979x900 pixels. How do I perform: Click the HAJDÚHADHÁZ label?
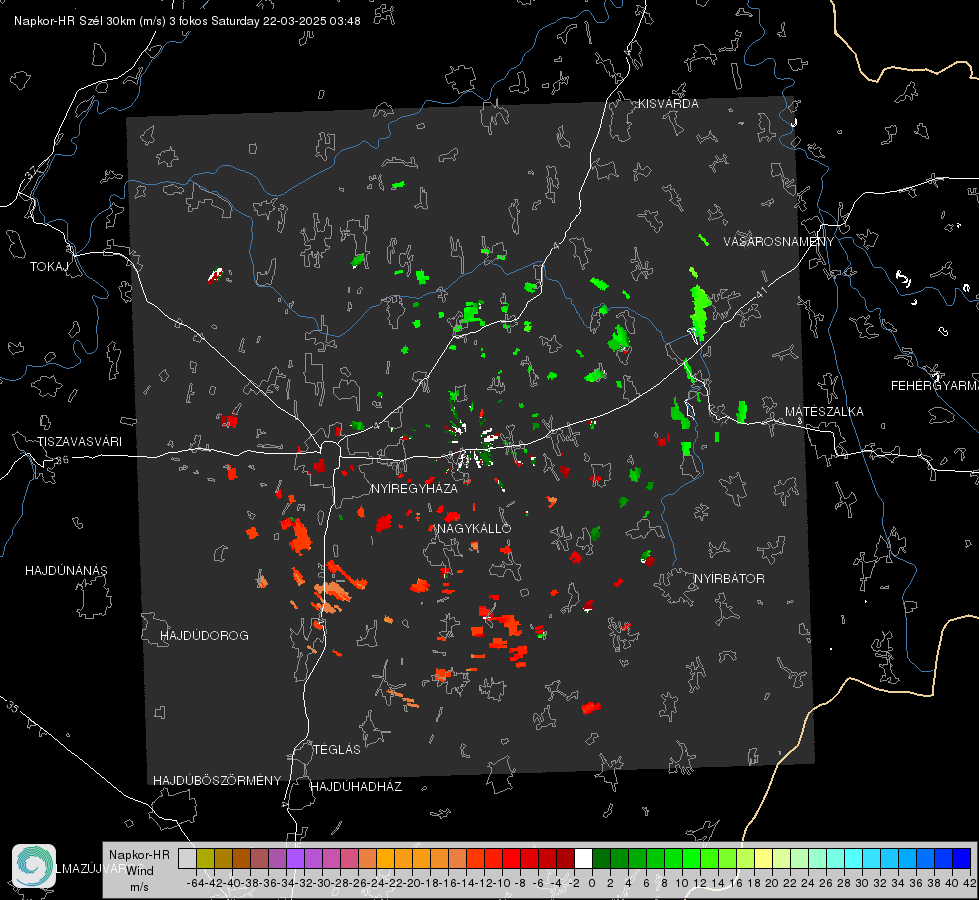356,786
